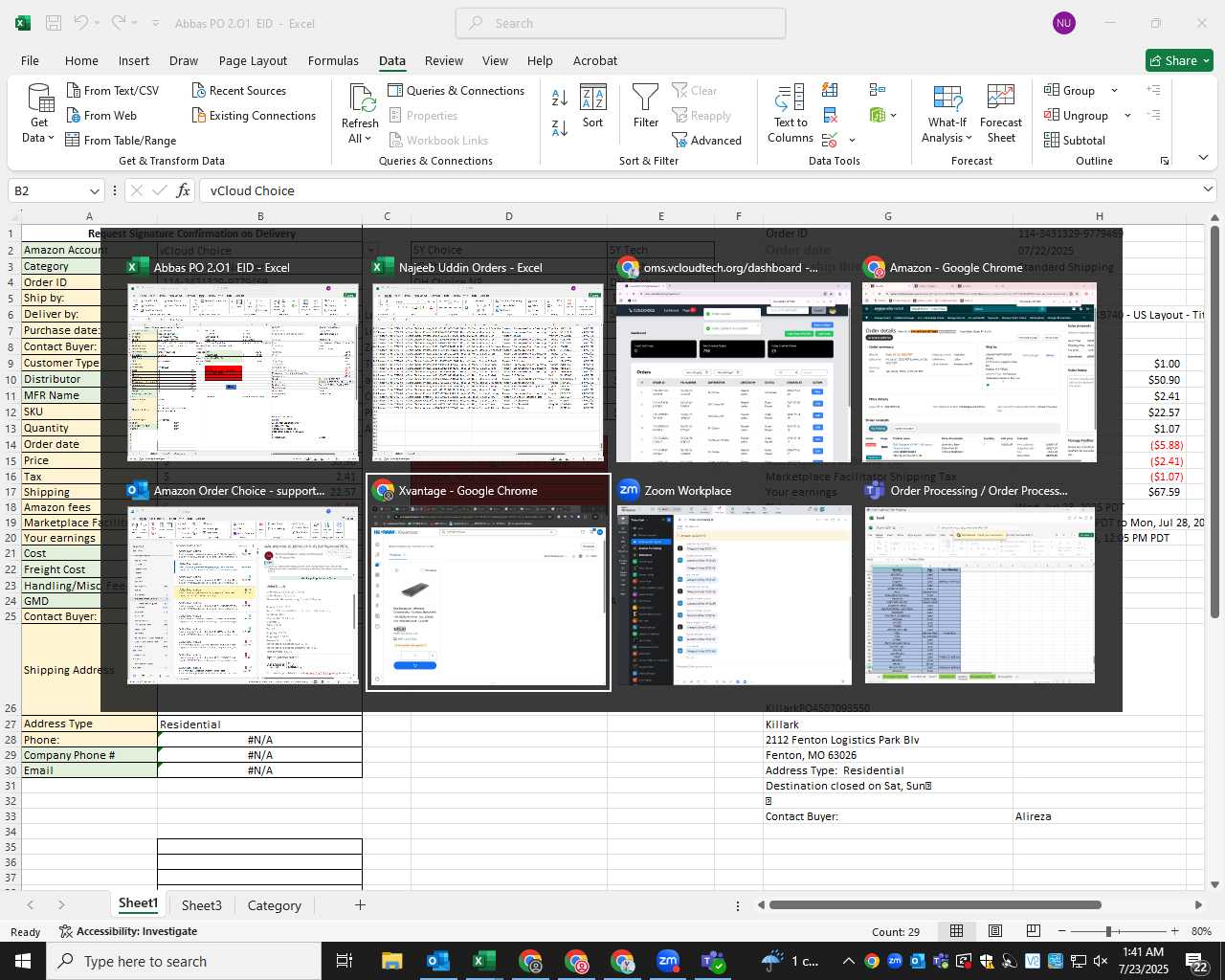Open Recent Sources

pos(238,90)
